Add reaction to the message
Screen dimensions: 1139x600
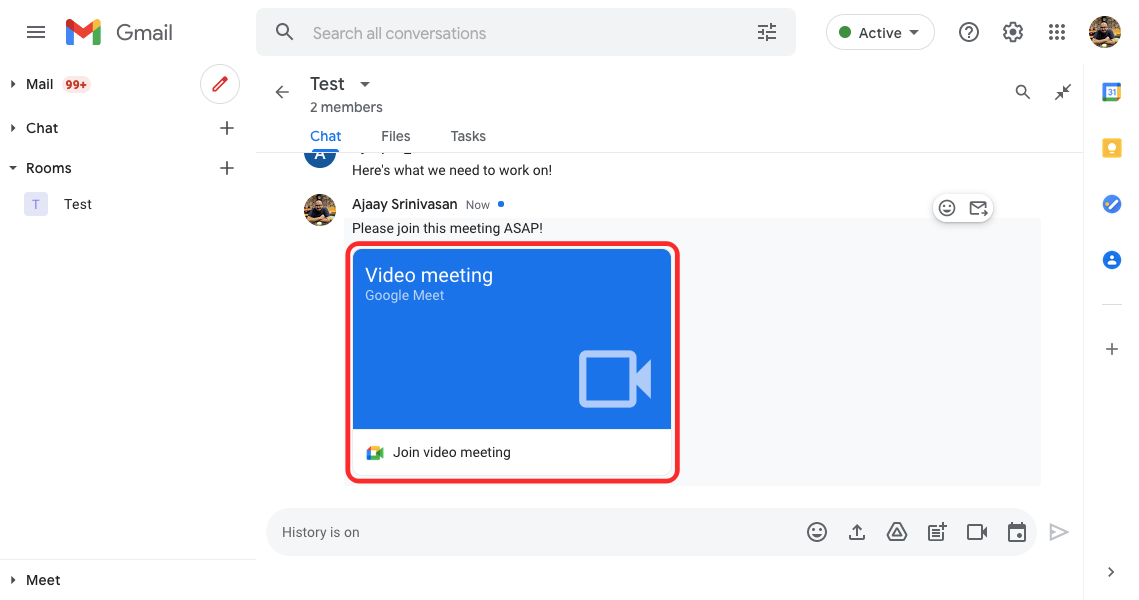point(947,208)
